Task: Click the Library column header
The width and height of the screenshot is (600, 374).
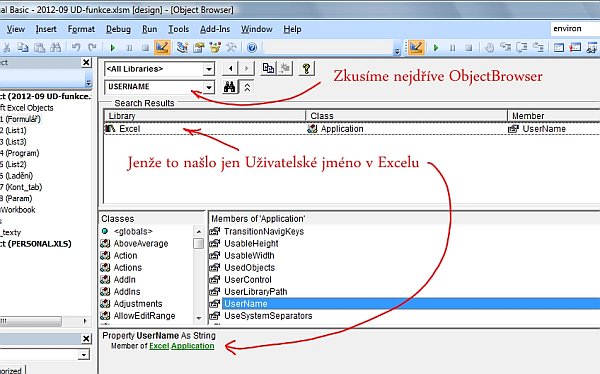Action: [205, 116]
